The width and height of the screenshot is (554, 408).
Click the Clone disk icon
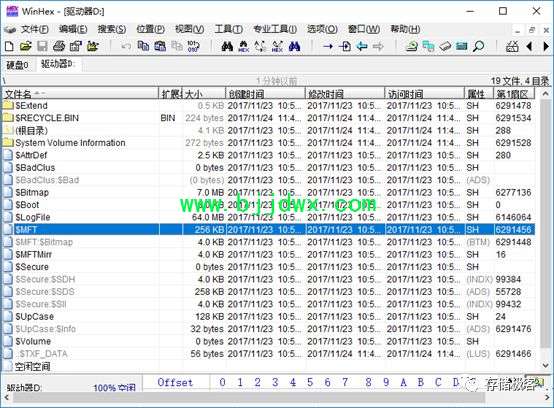click(428, 46)
